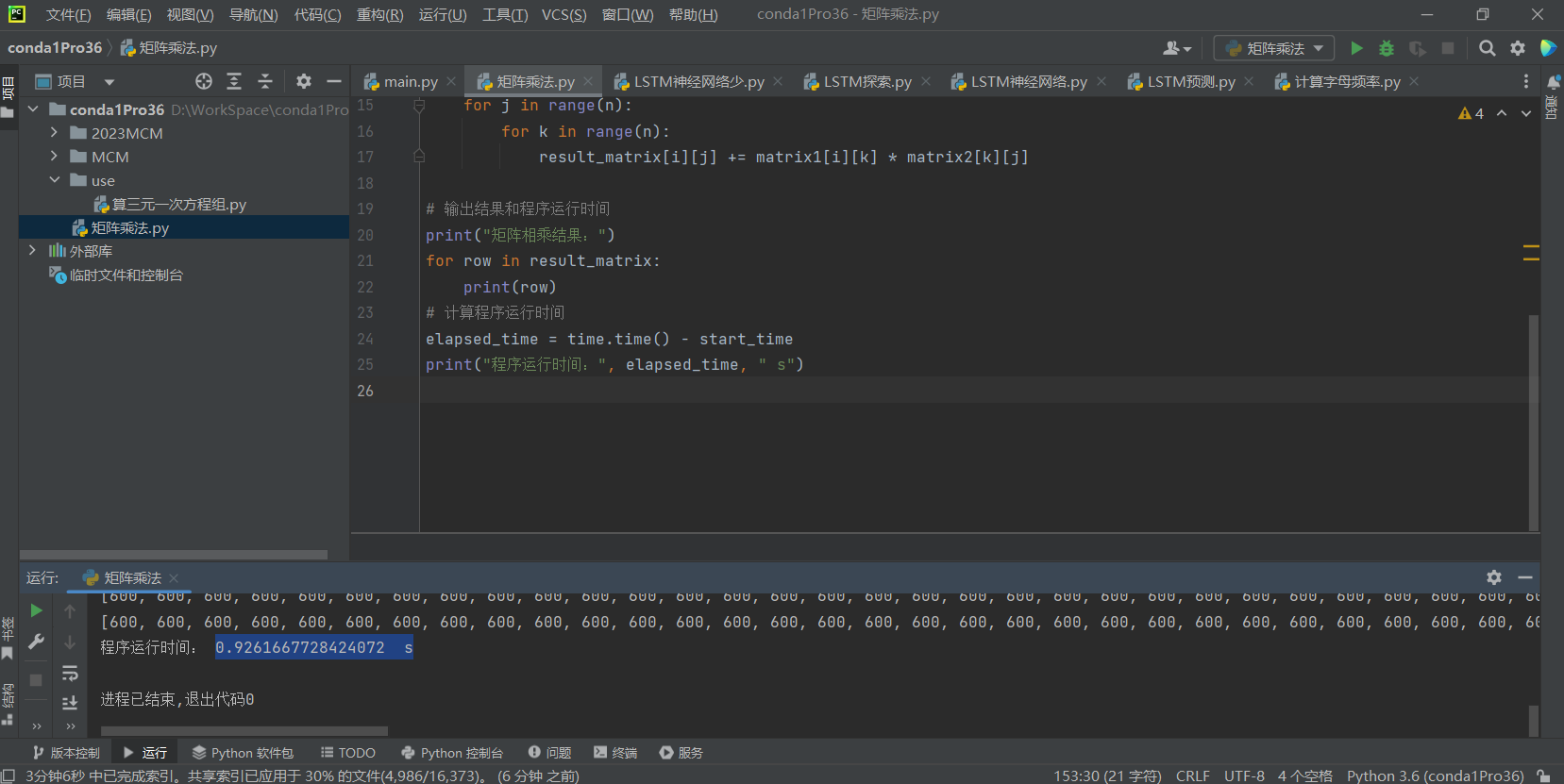
Task: Close the 矩阵乘法 run tab
Action: pos(174,577)
